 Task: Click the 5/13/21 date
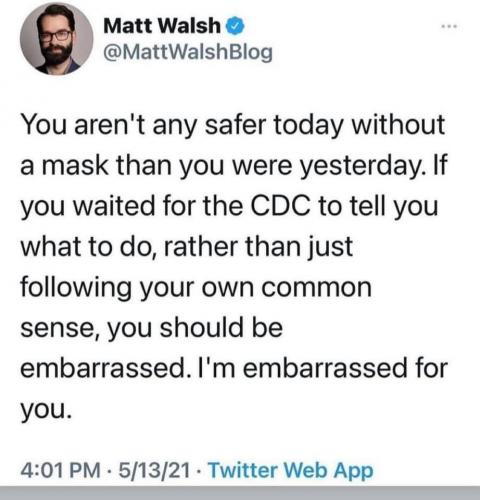tap(154, 470)
